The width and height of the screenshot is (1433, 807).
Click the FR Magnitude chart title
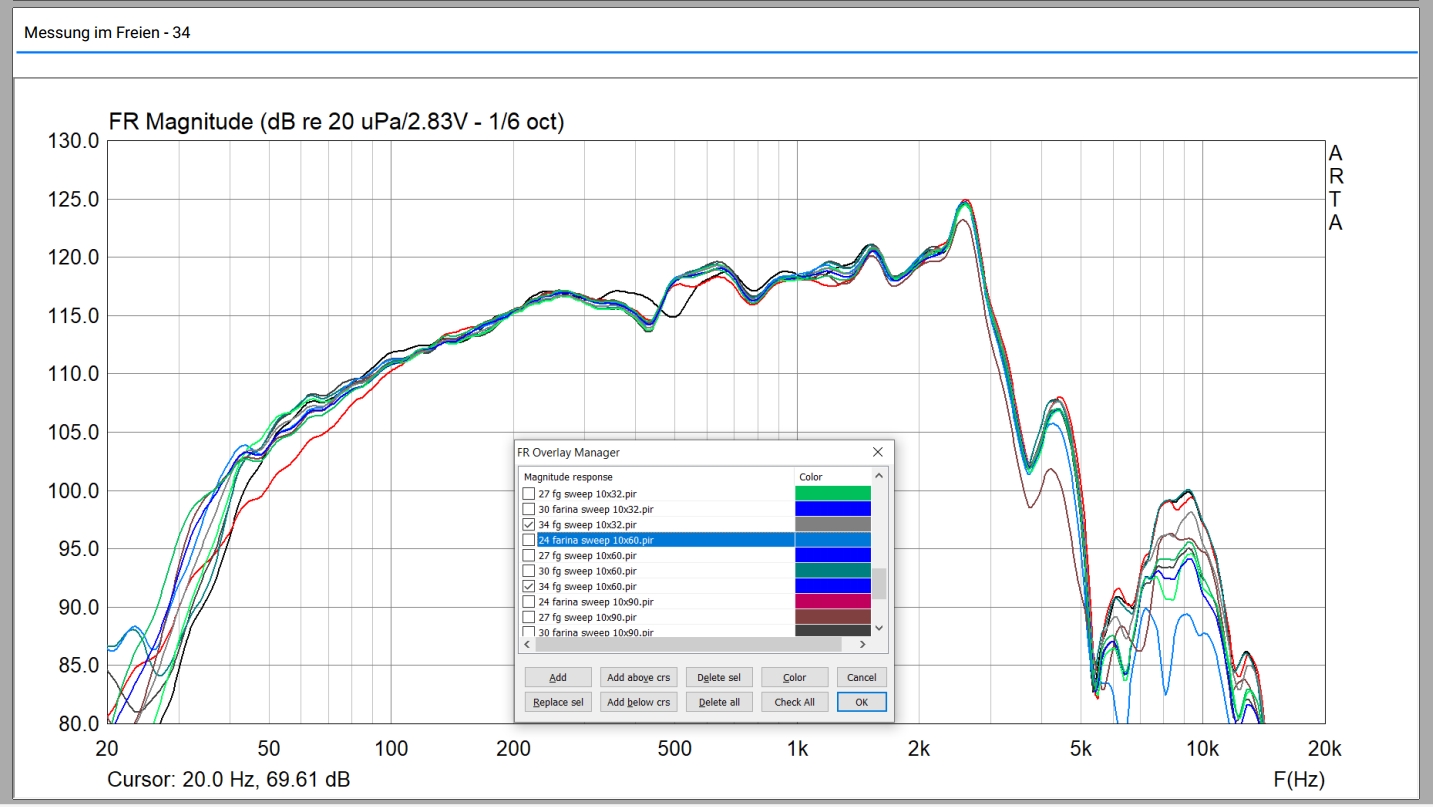336,122
